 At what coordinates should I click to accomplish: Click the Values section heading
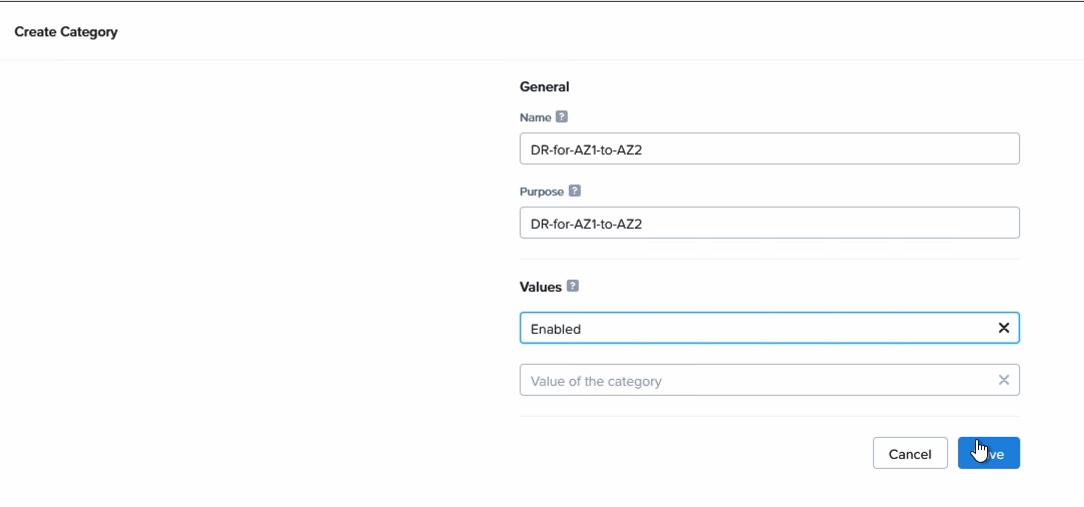pyautogui.click(x=541, y=286)
